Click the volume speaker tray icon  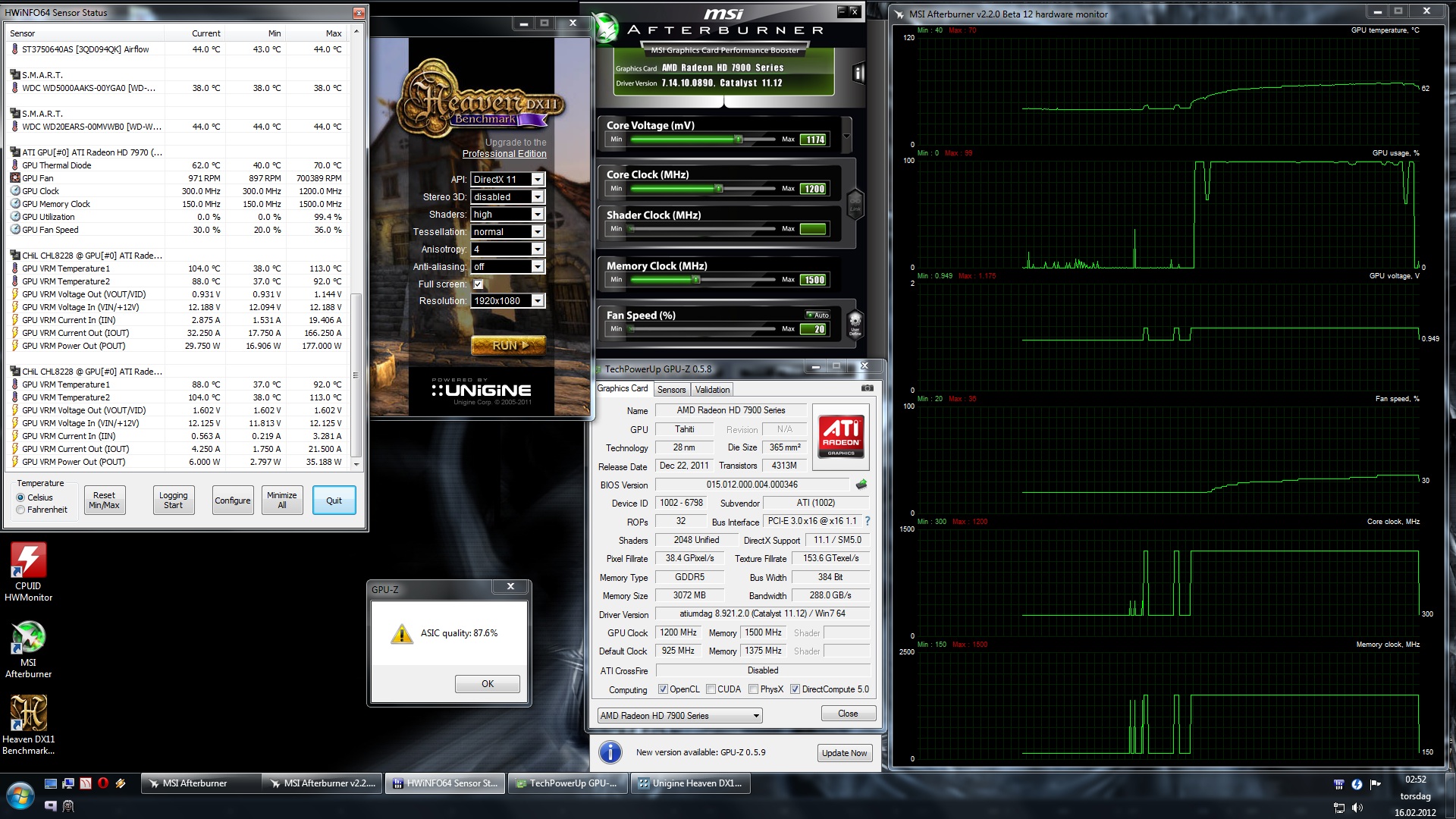pos(1357,808)
